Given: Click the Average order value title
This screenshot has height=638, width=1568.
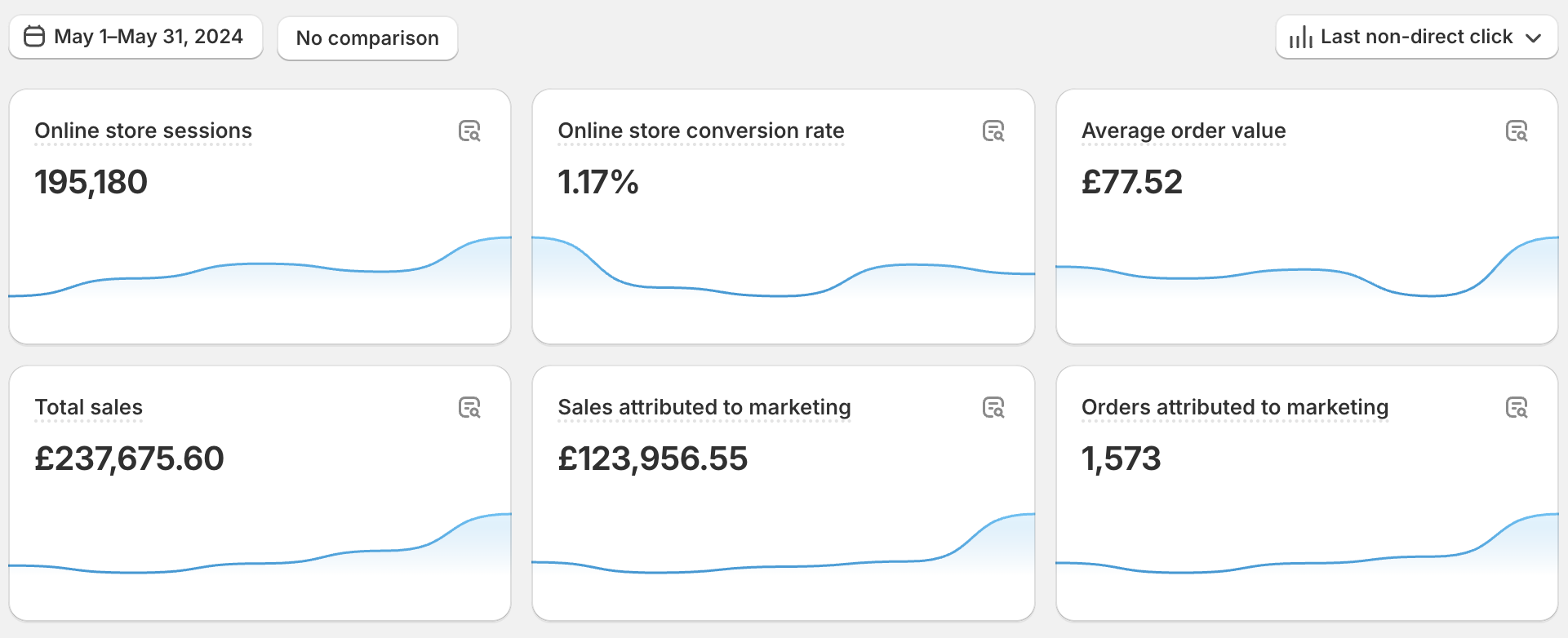Looking at the screenshot, I should 1183,131.
